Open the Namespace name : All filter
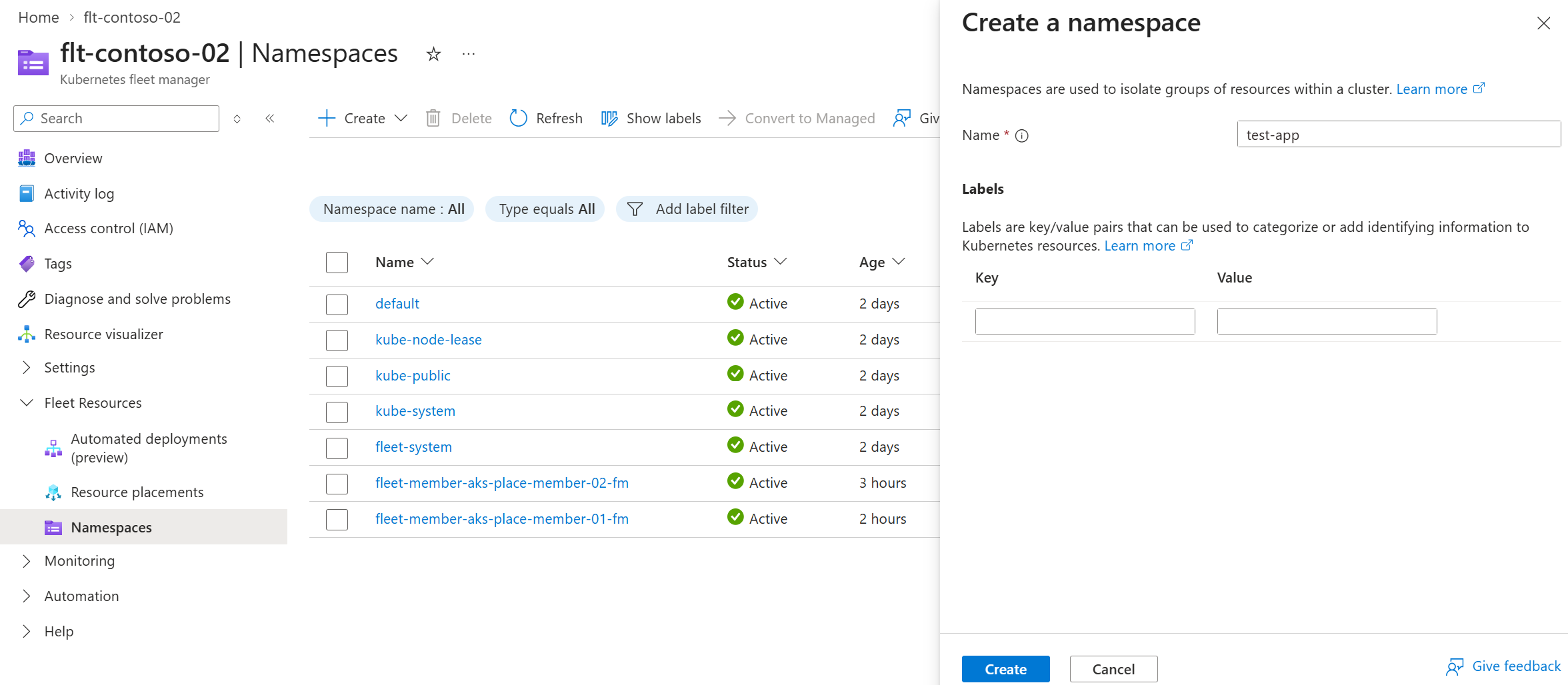Viewport: 1568px width, 685px height. (x=392, y=209)
